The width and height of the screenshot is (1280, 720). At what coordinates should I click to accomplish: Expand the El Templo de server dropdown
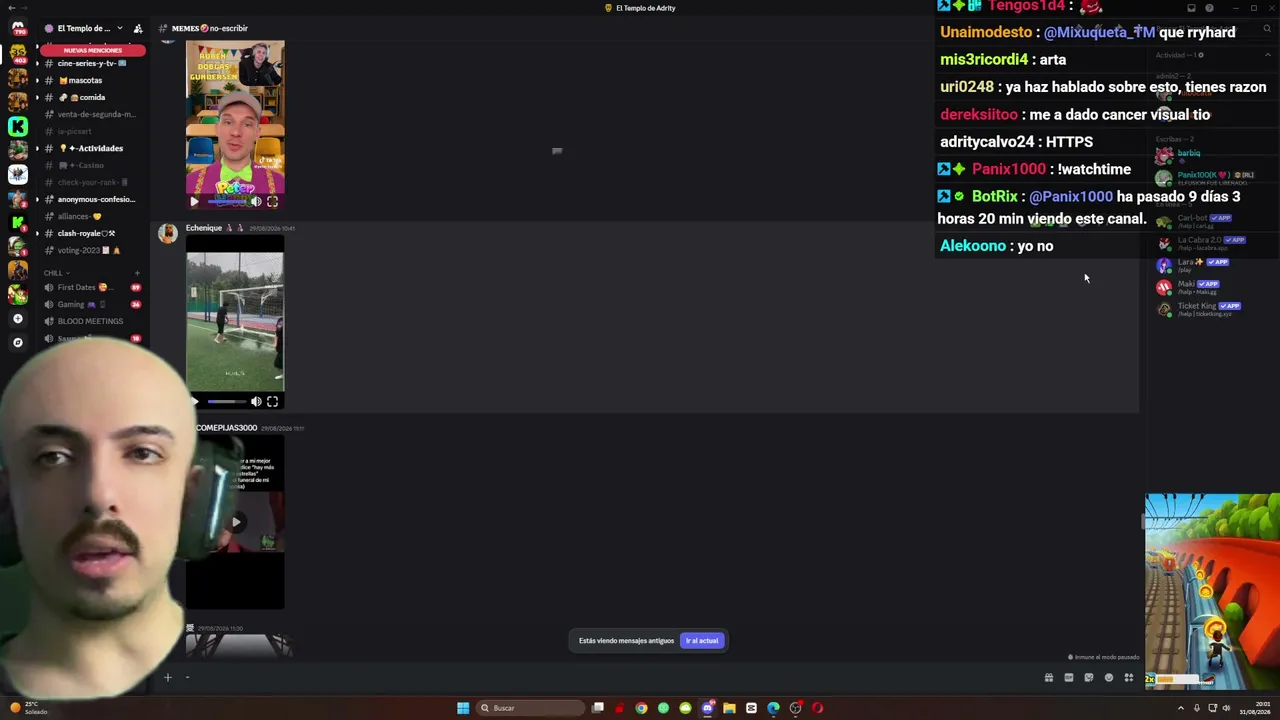tap(120, 28)
